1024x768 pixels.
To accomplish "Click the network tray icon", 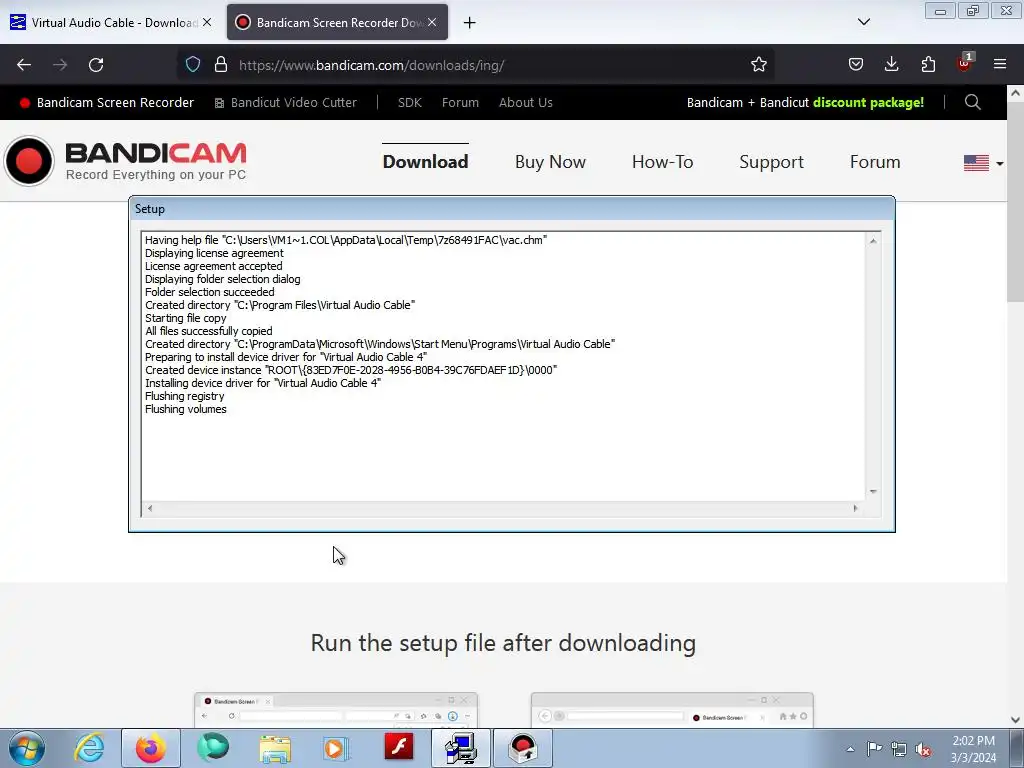I will tap(899, 749).
